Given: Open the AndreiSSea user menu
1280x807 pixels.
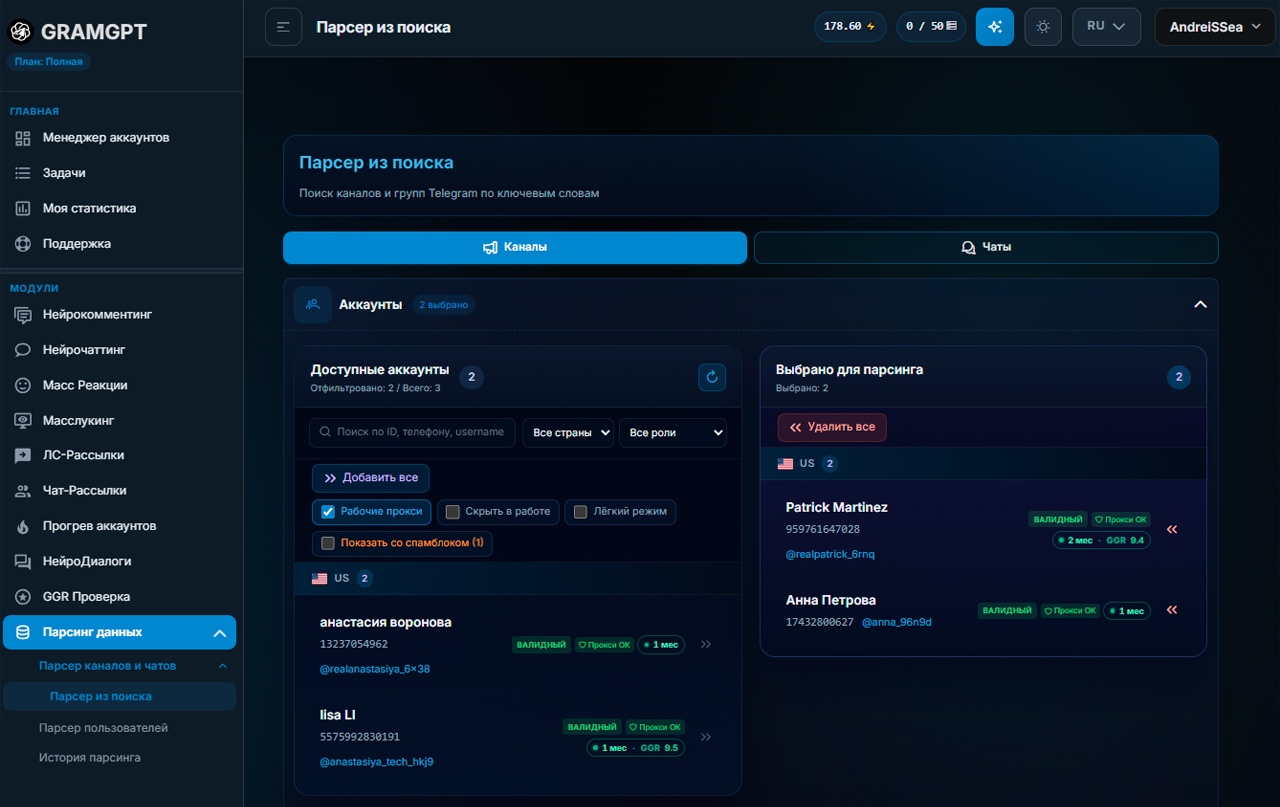Looking at the screenshot, I should (1214, 27).
